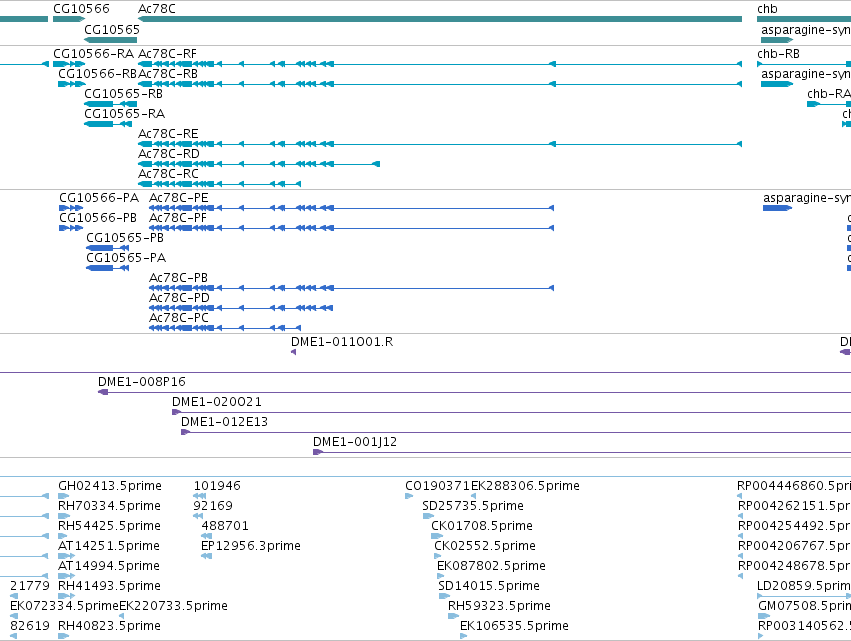Image resolution: width=851 pixels, height=641 pixels.
Task: Click protein CG10566-PB
Action: coord(71,228)
